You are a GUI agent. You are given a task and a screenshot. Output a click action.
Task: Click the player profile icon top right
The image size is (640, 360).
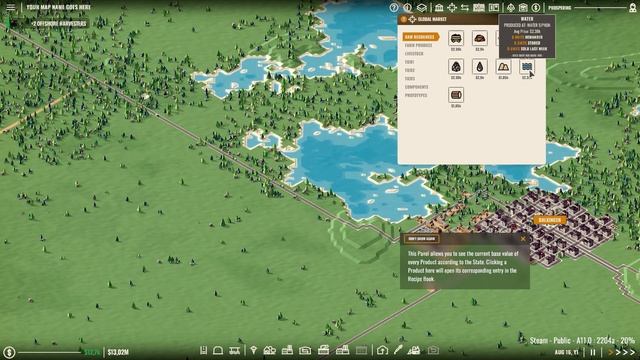633,7
